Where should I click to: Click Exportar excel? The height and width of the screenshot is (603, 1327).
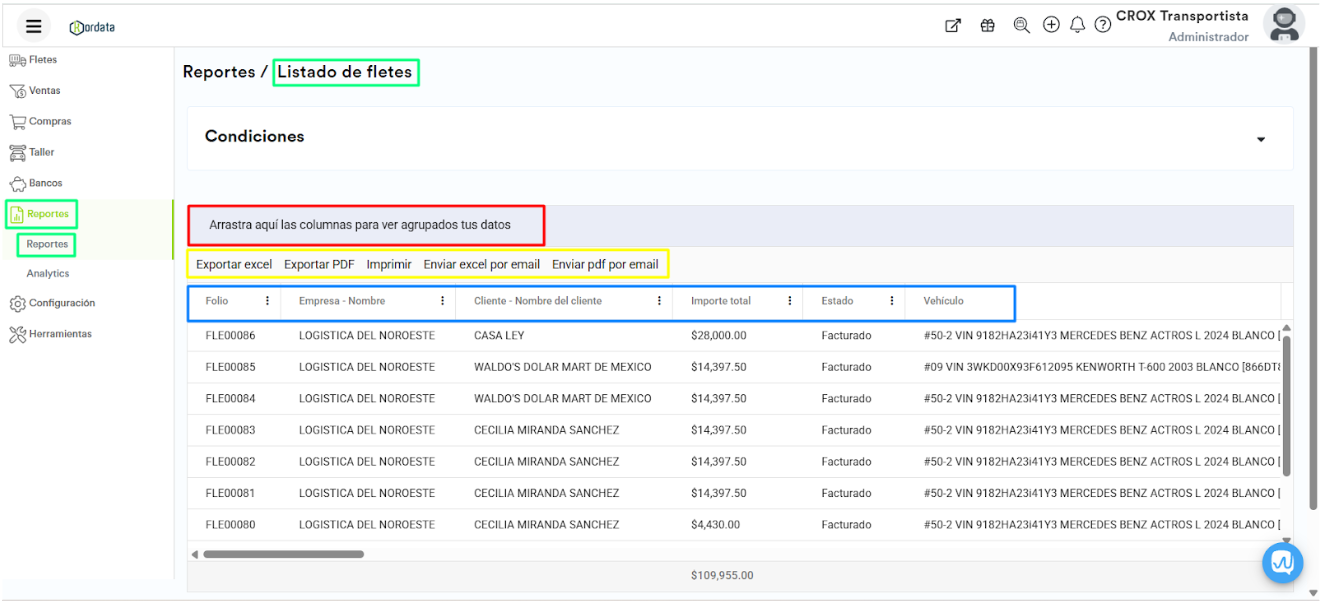point(234,265)
